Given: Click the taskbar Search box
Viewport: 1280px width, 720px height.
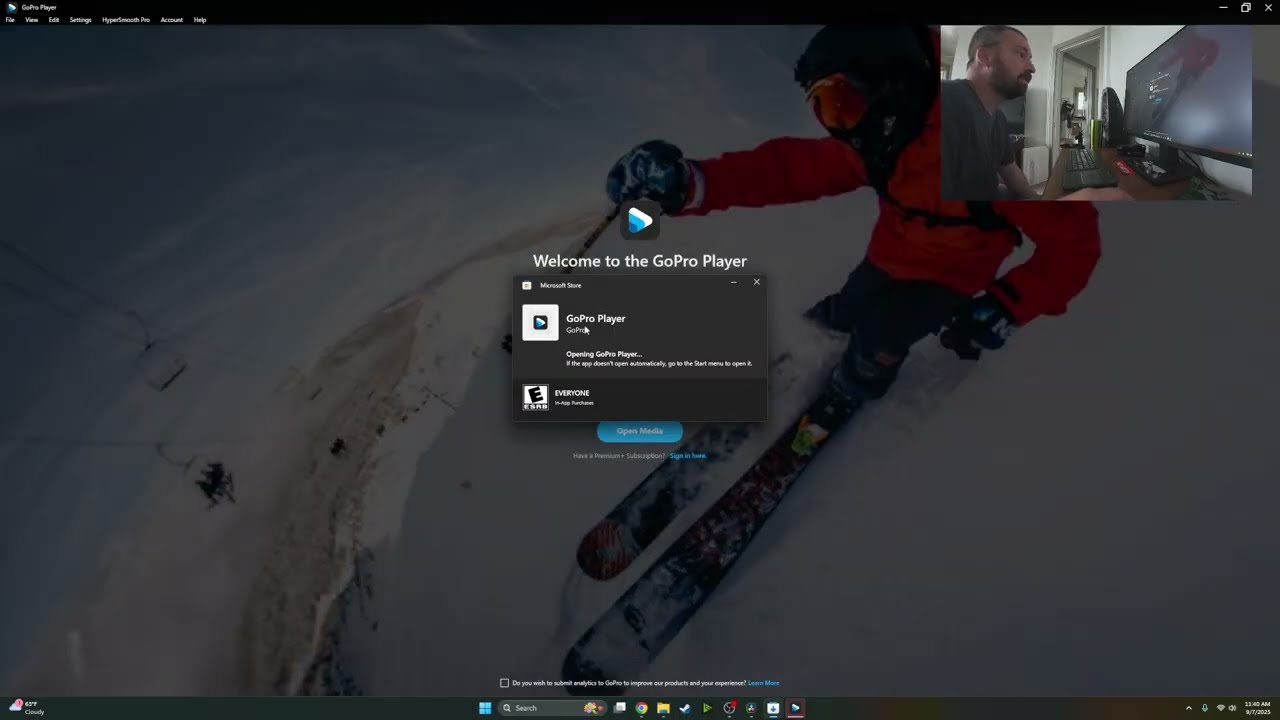Looking at the screenshot, I should coord(550,708).
